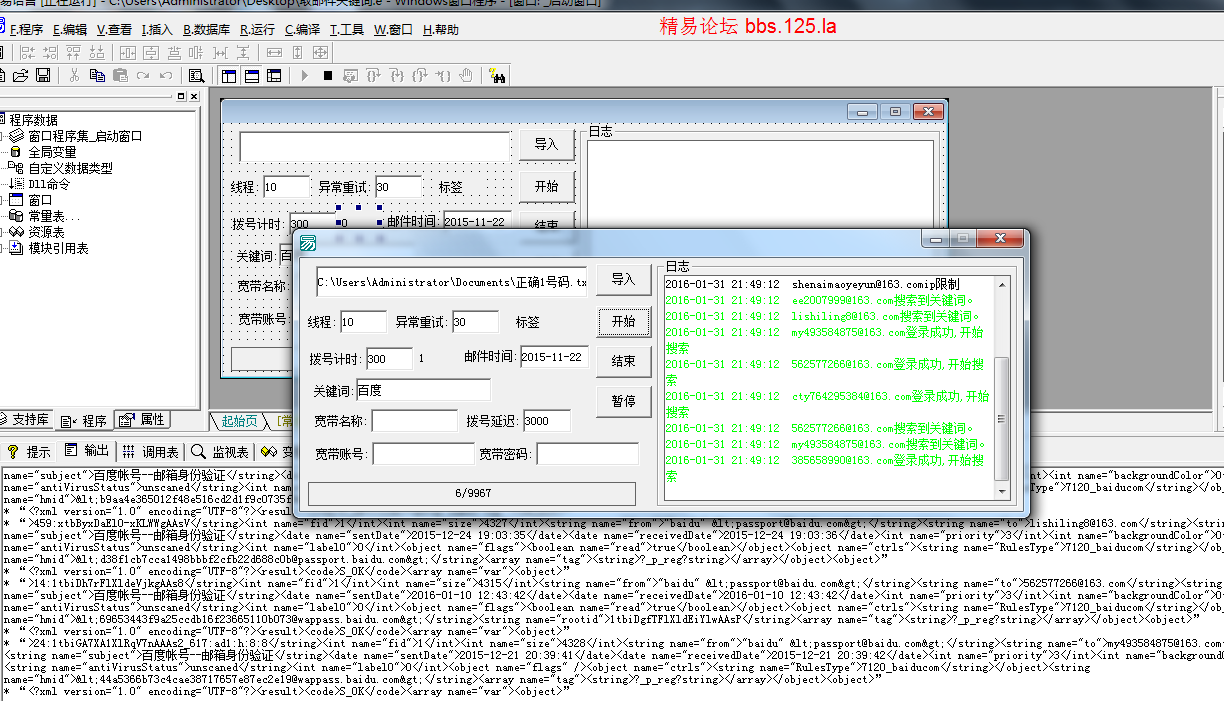Select 自定义数据类型 tree node

click(70, 168)
